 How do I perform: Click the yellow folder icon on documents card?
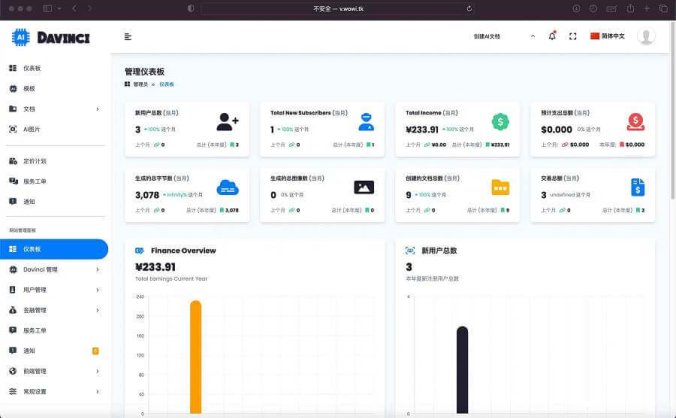tap(499, 187)
